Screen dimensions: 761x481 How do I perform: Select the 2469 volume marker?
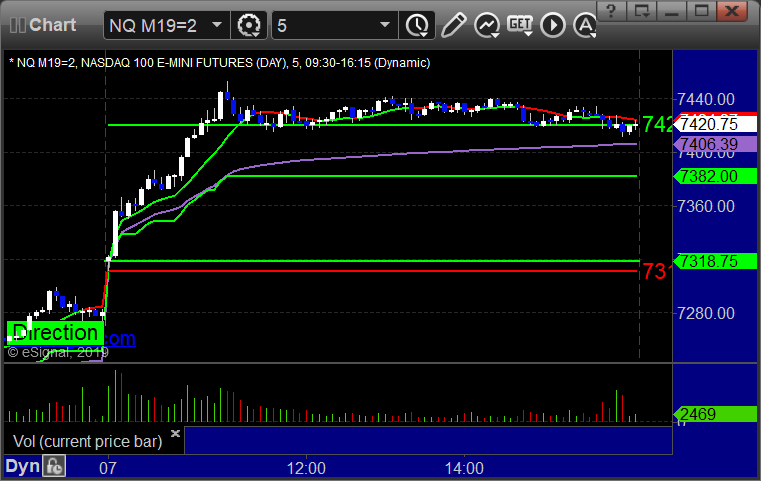point(714,414)
